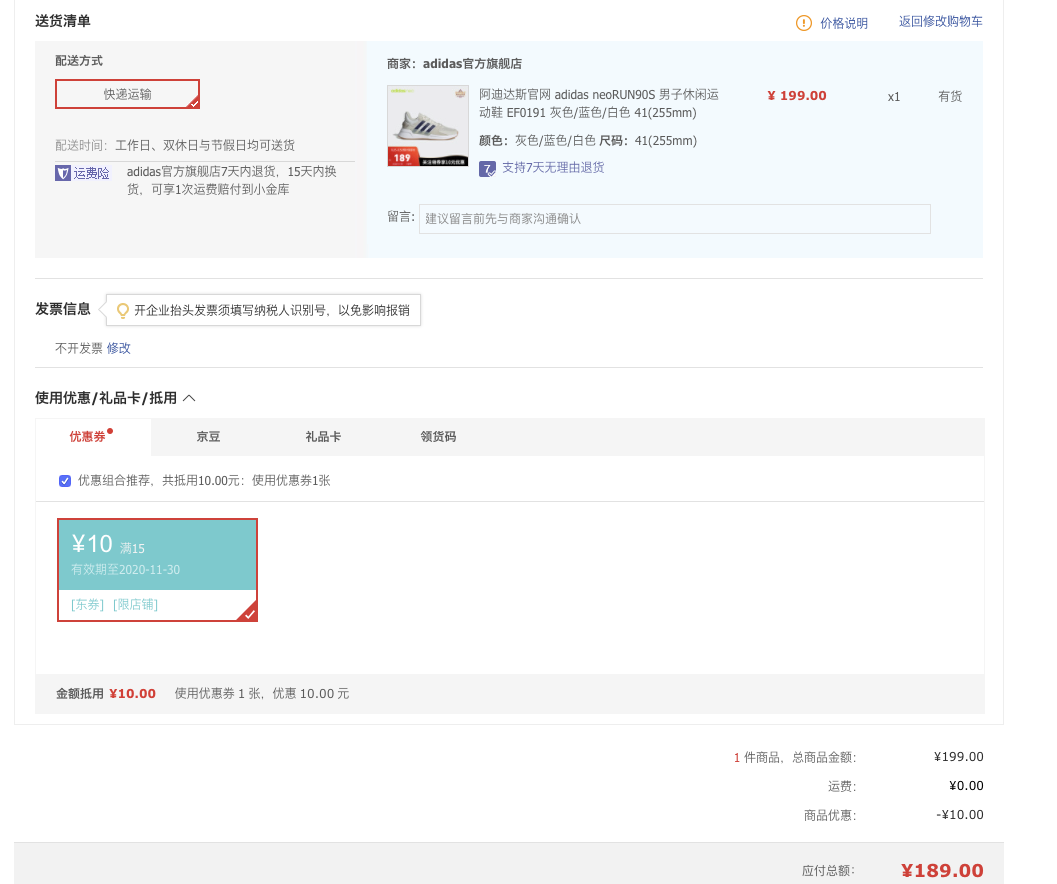The height and width of the screenshot is (884, 1057).
Task: Click the [东券] [限店铺] coupon tags
Action: coord(114,604)
